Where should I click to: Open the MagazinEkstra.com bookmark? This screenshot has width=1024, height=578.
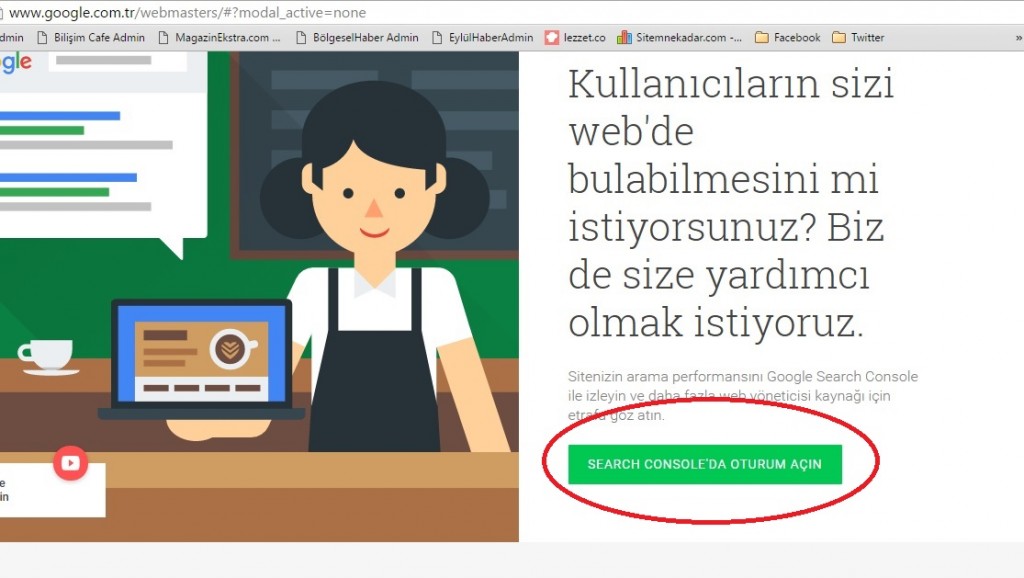tap(219, 38)
